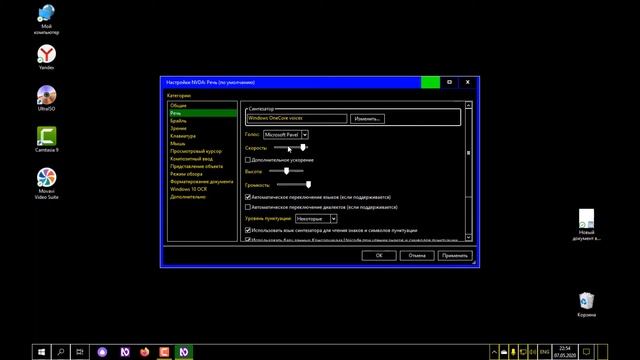The height and width of the screenshot is (360, 640).
Task: Select the Movavi Video Suite desktop icon
Action: [x=46, y=183]
